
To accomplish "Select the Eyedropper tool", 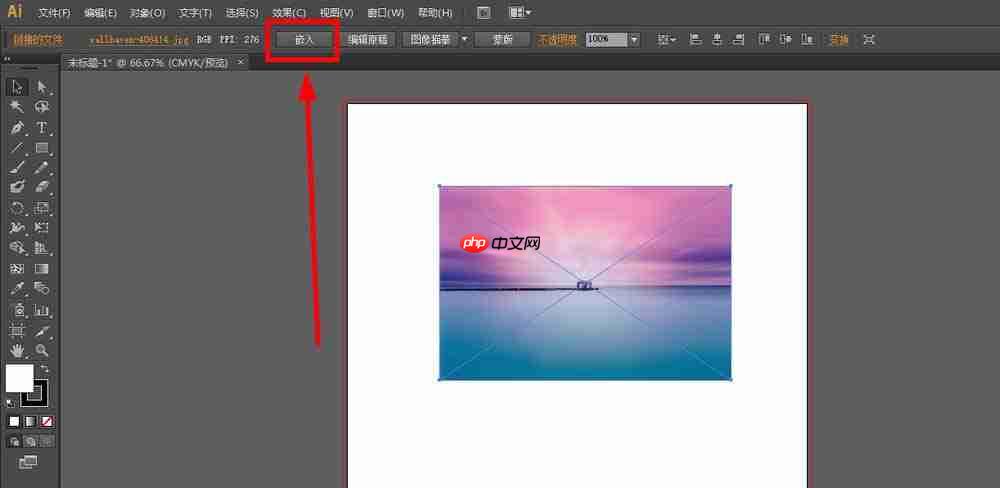I will click(17, 289).
